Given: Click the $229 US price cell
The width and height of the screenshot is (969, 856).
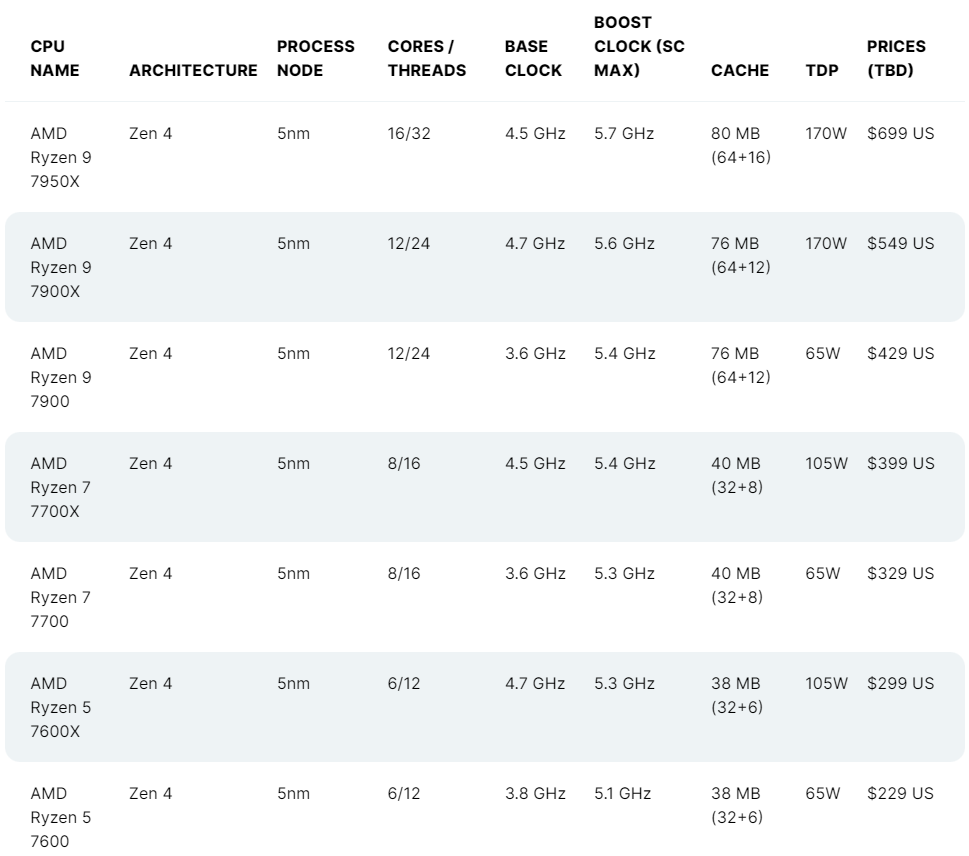Looking at the screenshot, I should [x=900, y=794].
